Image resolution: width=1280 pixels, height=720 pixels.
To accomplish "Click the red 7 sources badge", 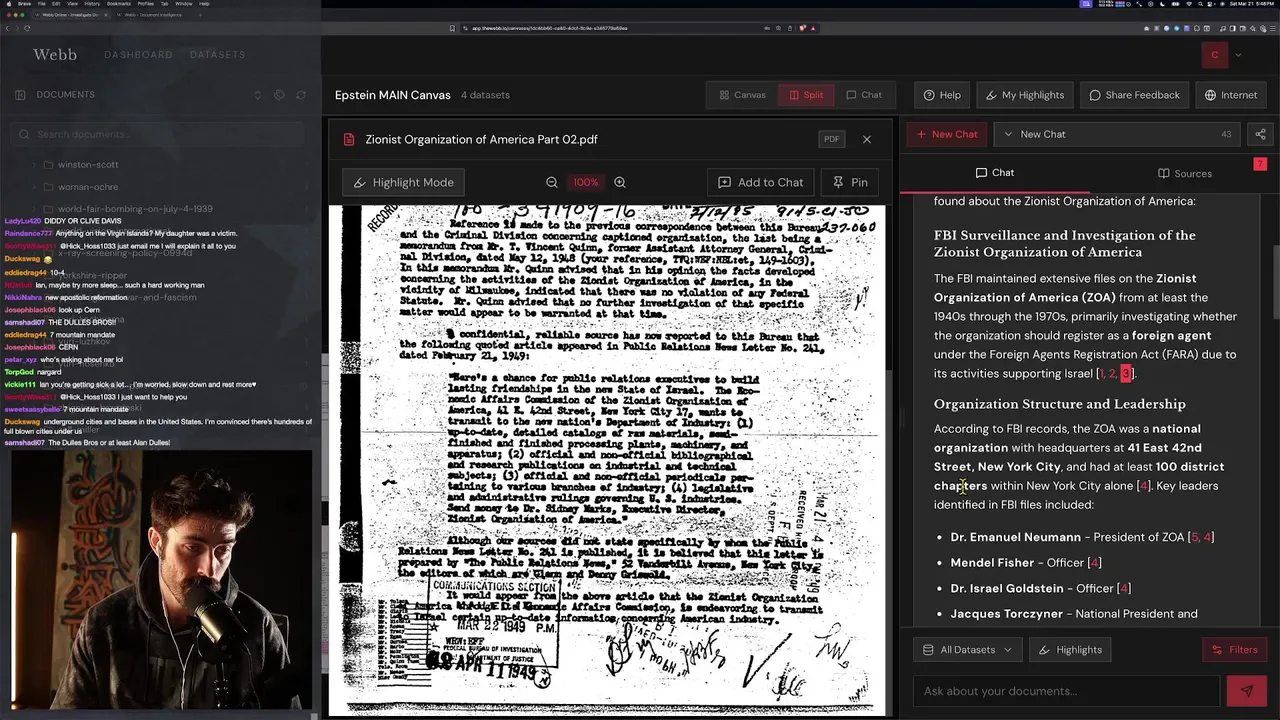I will 1260,164.
